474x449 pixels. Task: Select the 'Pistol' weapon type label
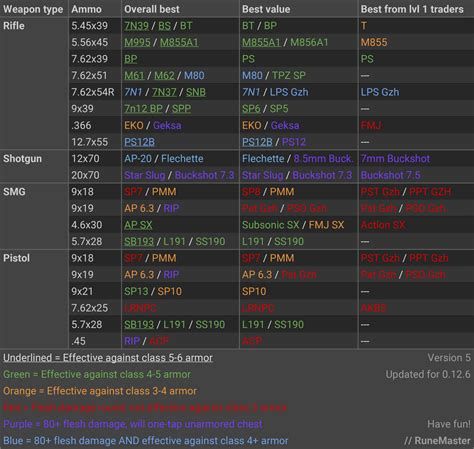[x=16, y=258]
